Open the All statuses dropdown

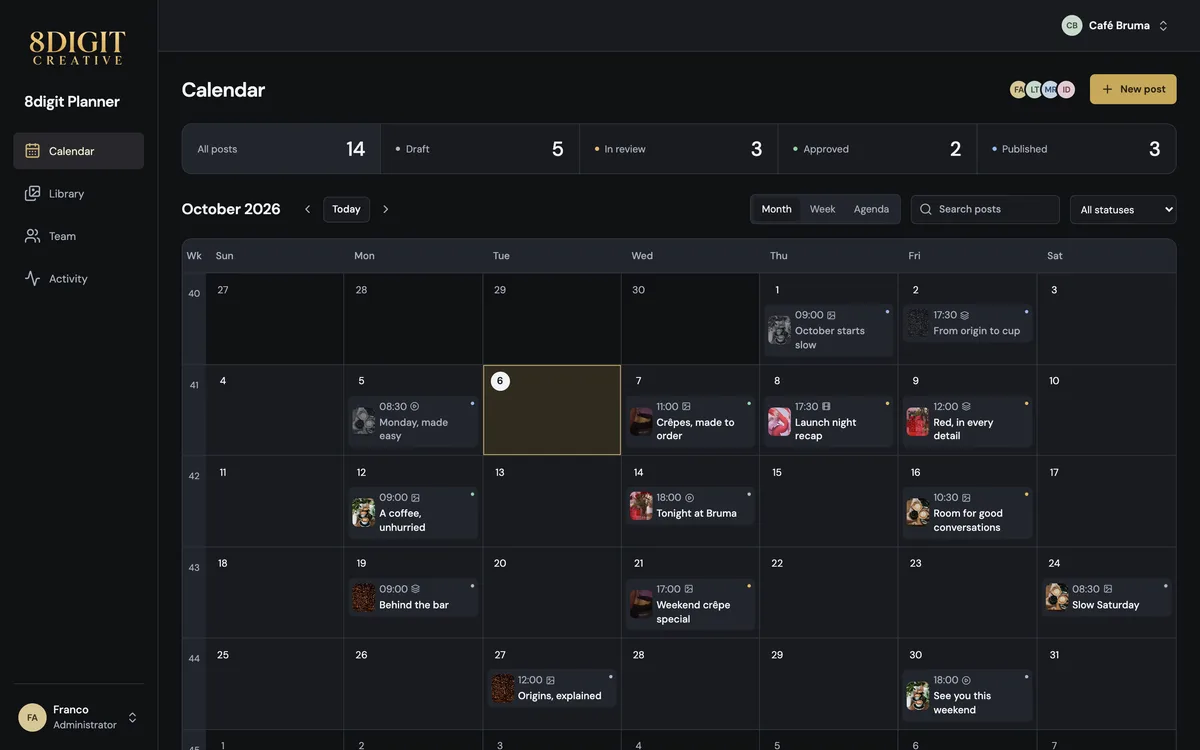click(x=1123, y=209)
